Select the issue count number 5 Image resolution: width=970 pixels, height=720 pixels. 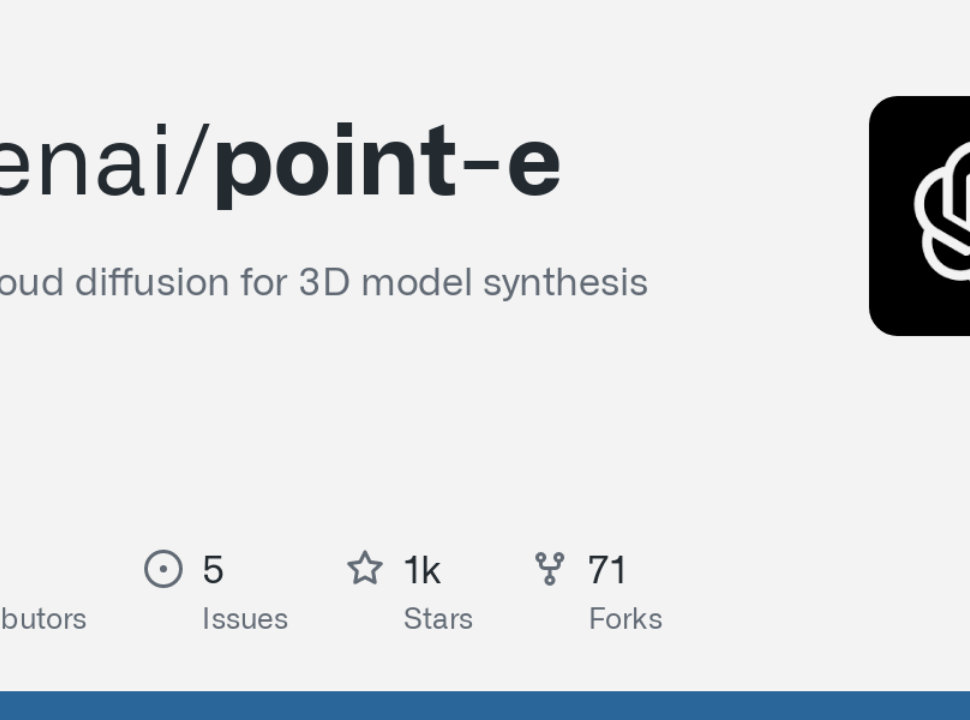[213, 570]
